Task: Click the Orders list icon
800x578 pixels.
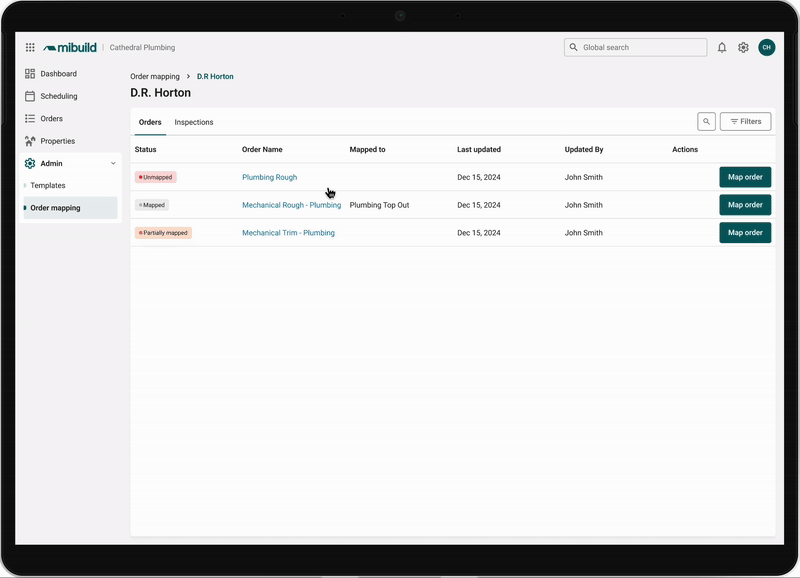Action: (x=30, y=118)
